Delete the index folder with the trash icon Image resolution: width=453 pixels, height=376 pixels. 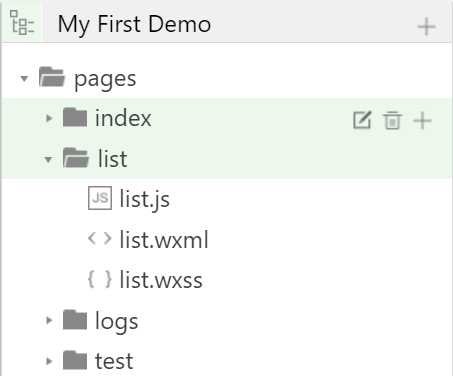click(x=392, y=120)
